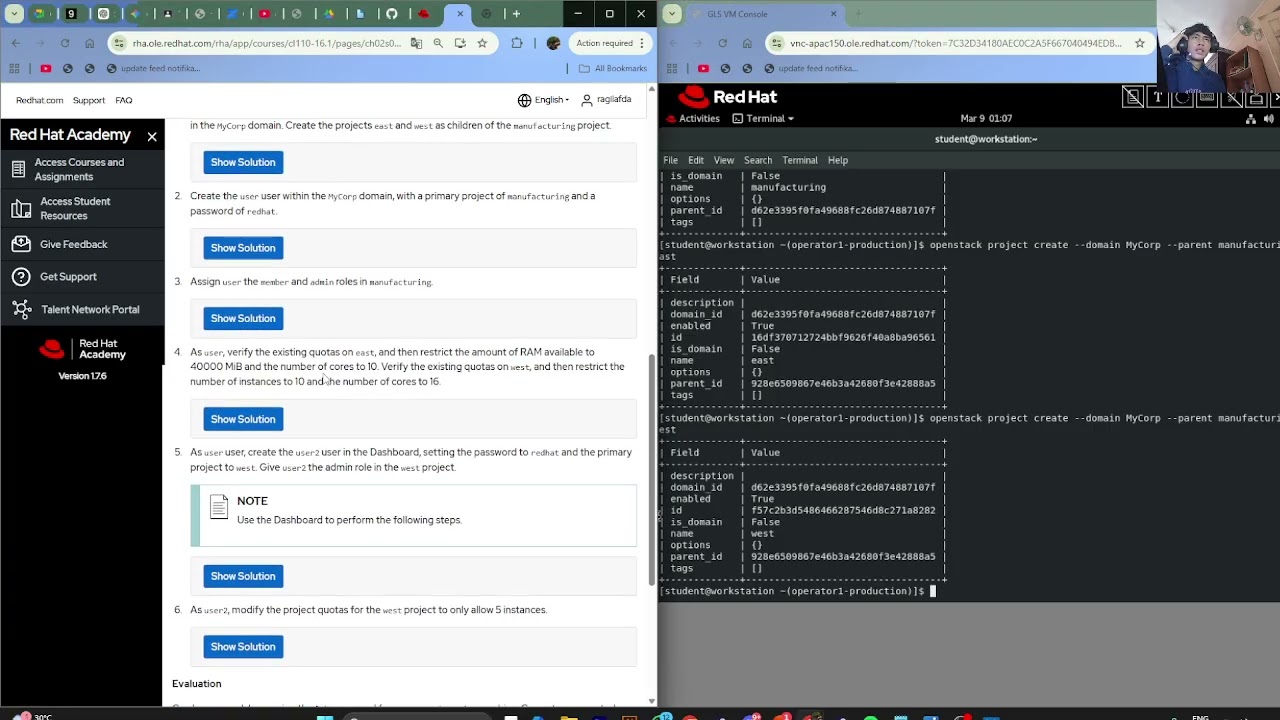Show Solution for step 6 modifying quotas
The height and width of the screenshot is (720, 1280).
click(243, 647)
